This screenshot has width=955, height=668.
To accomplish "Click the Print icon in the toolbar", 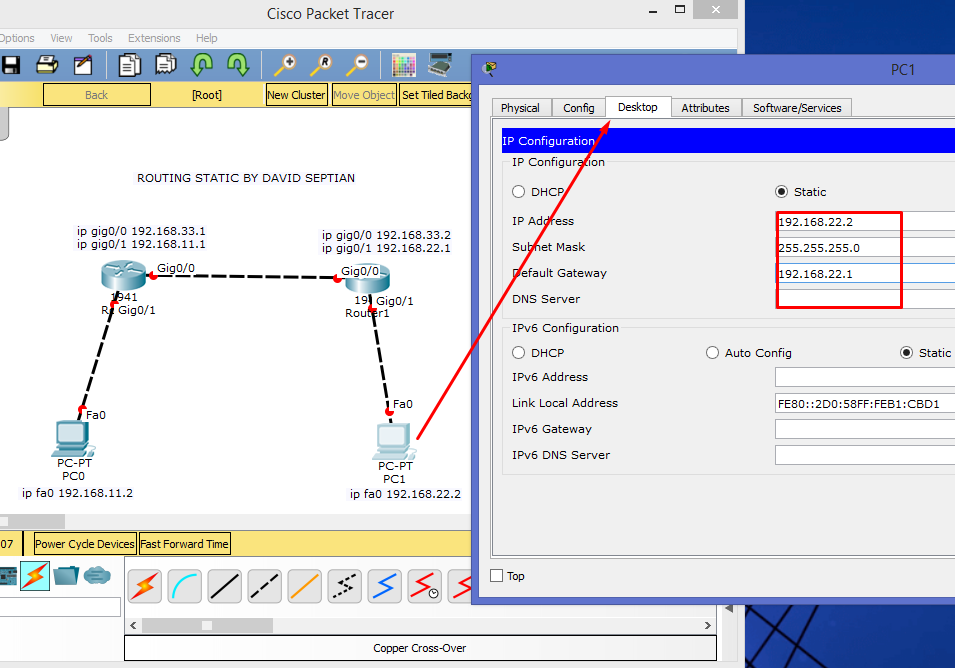I will (x=47, y=65).
